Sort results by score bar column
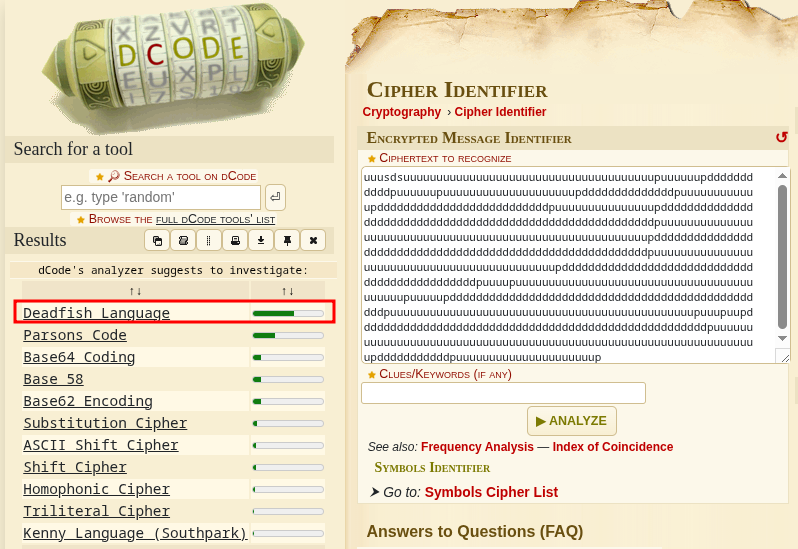 (287, 291)
